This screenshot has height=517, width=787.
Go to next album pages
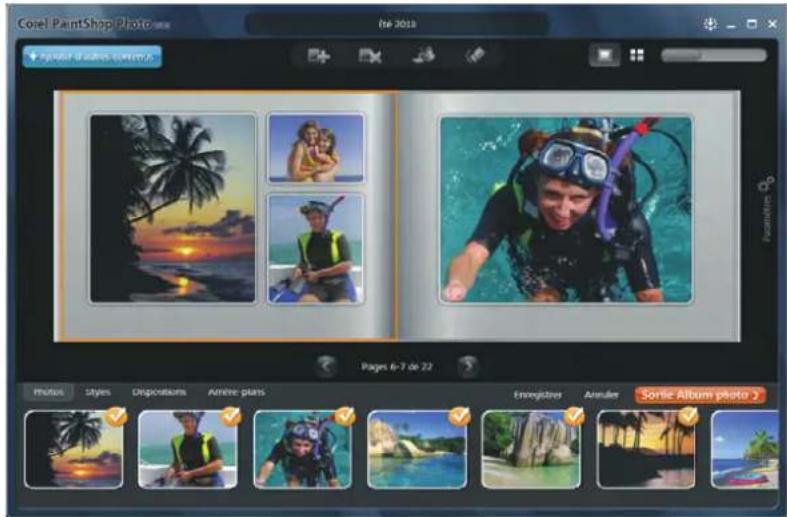pos(468,366)
